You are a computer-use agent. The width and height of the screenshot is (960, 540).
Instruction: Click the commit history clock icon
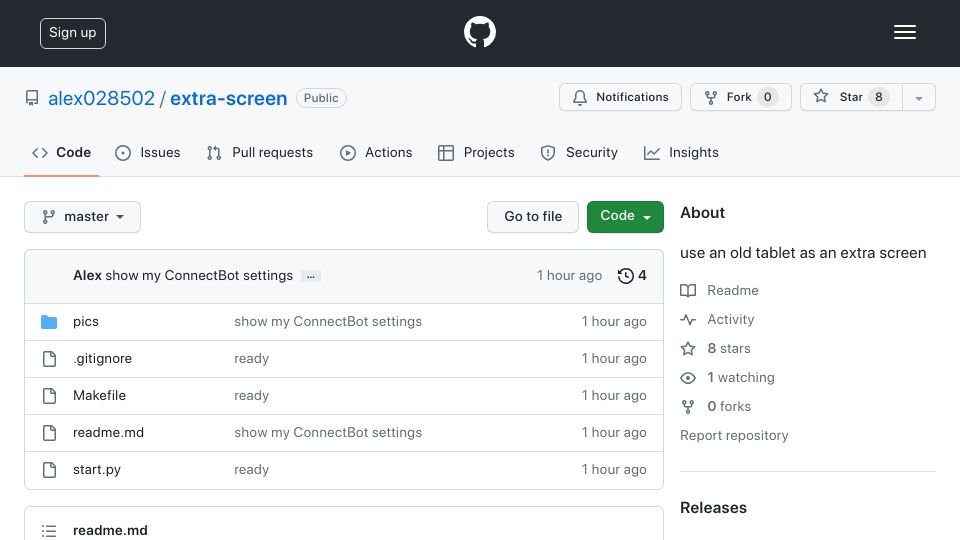point(625,276)
